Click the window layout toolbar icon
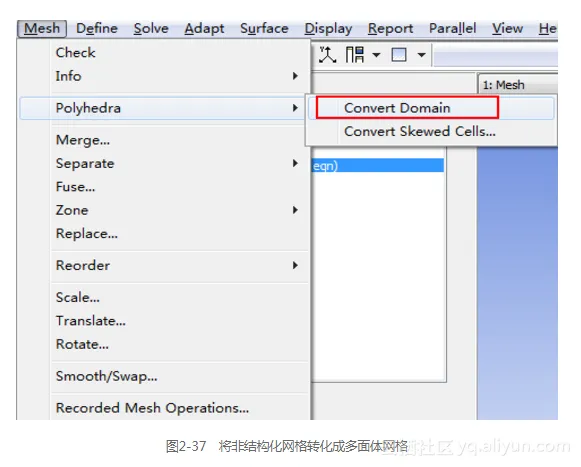 click(355, 54)
